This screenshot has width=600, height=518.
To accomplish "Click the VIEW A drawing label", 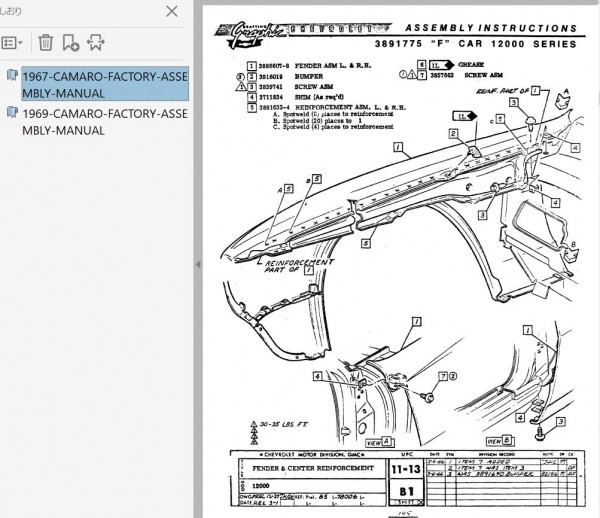I will tap(380, 442).
